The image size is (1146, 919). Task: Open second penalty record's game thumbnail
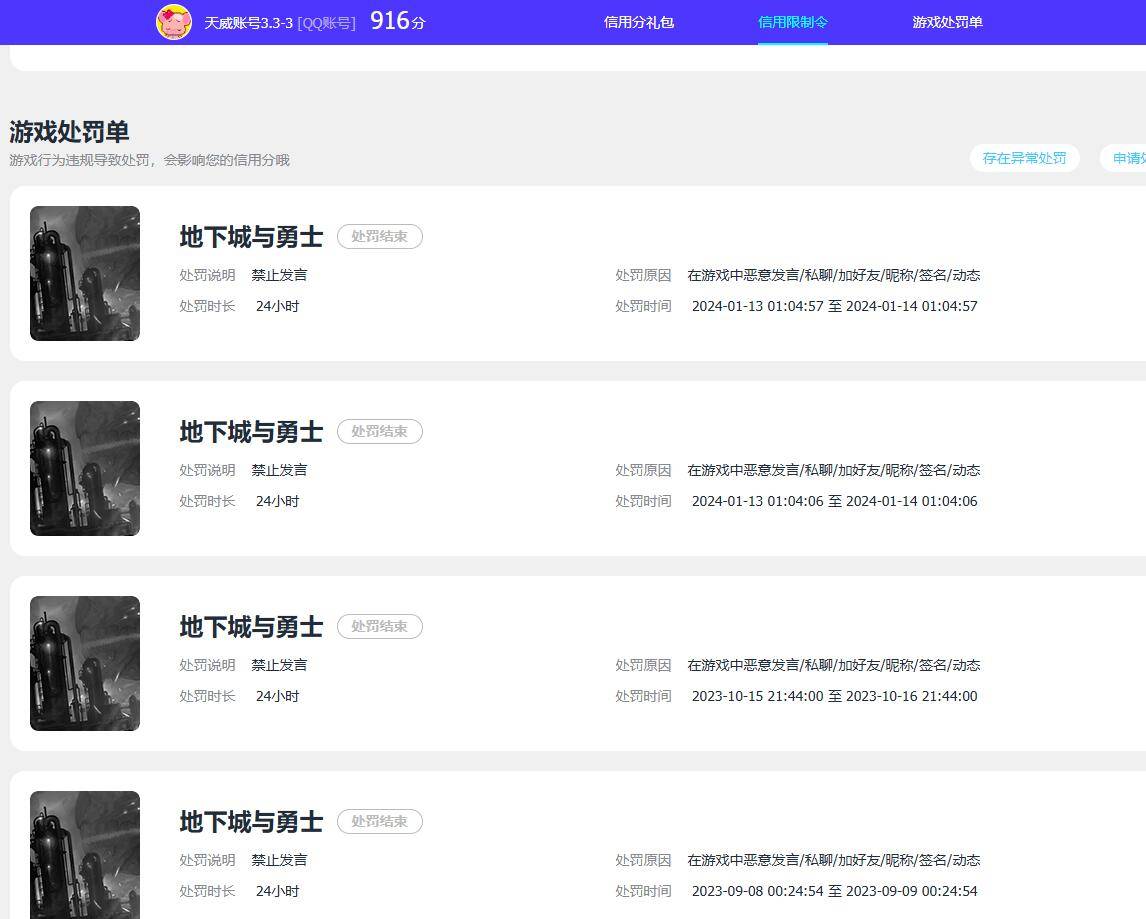(85, 468)
